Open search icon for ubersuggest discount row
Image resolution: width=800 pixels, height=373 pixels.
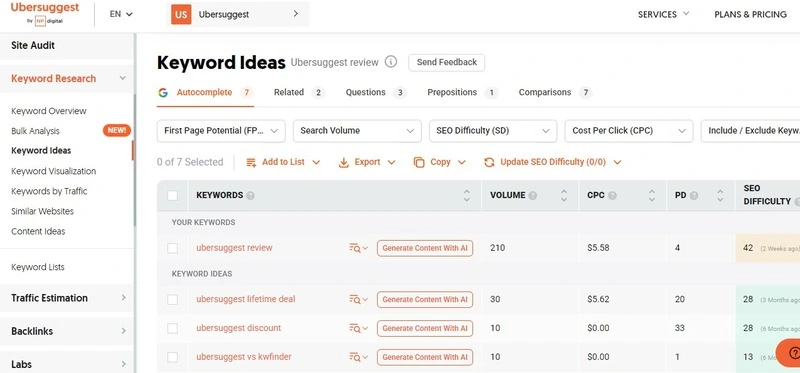click(358, 328)
